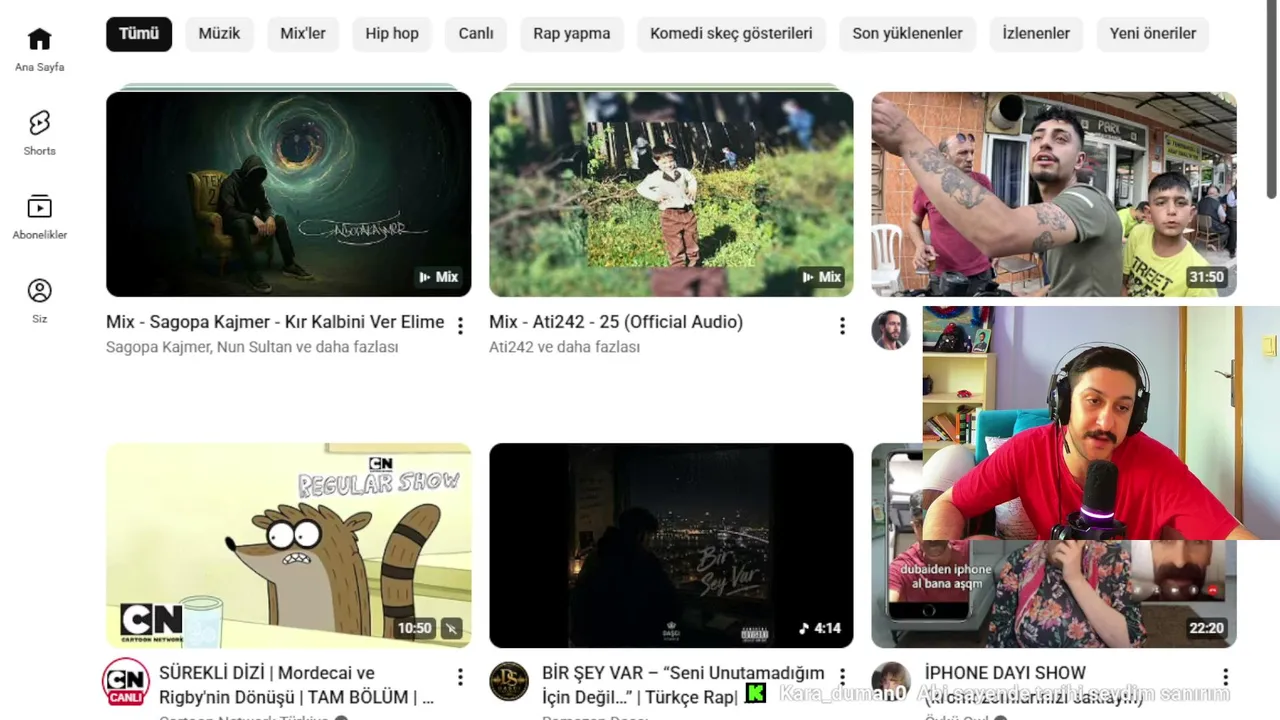The height and width of the screenshot is (720, 1280).
Task: Open the Shorts sidebar icon
Action: pos(39,123)
